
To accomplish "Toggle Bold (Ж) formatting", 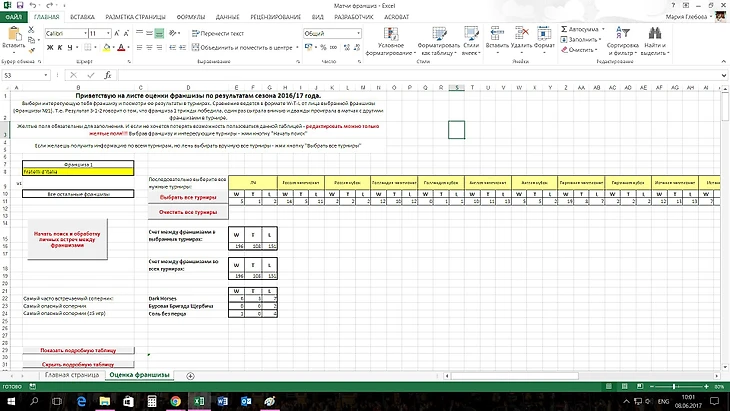I will pyautogui.click(x=48, y=47).
